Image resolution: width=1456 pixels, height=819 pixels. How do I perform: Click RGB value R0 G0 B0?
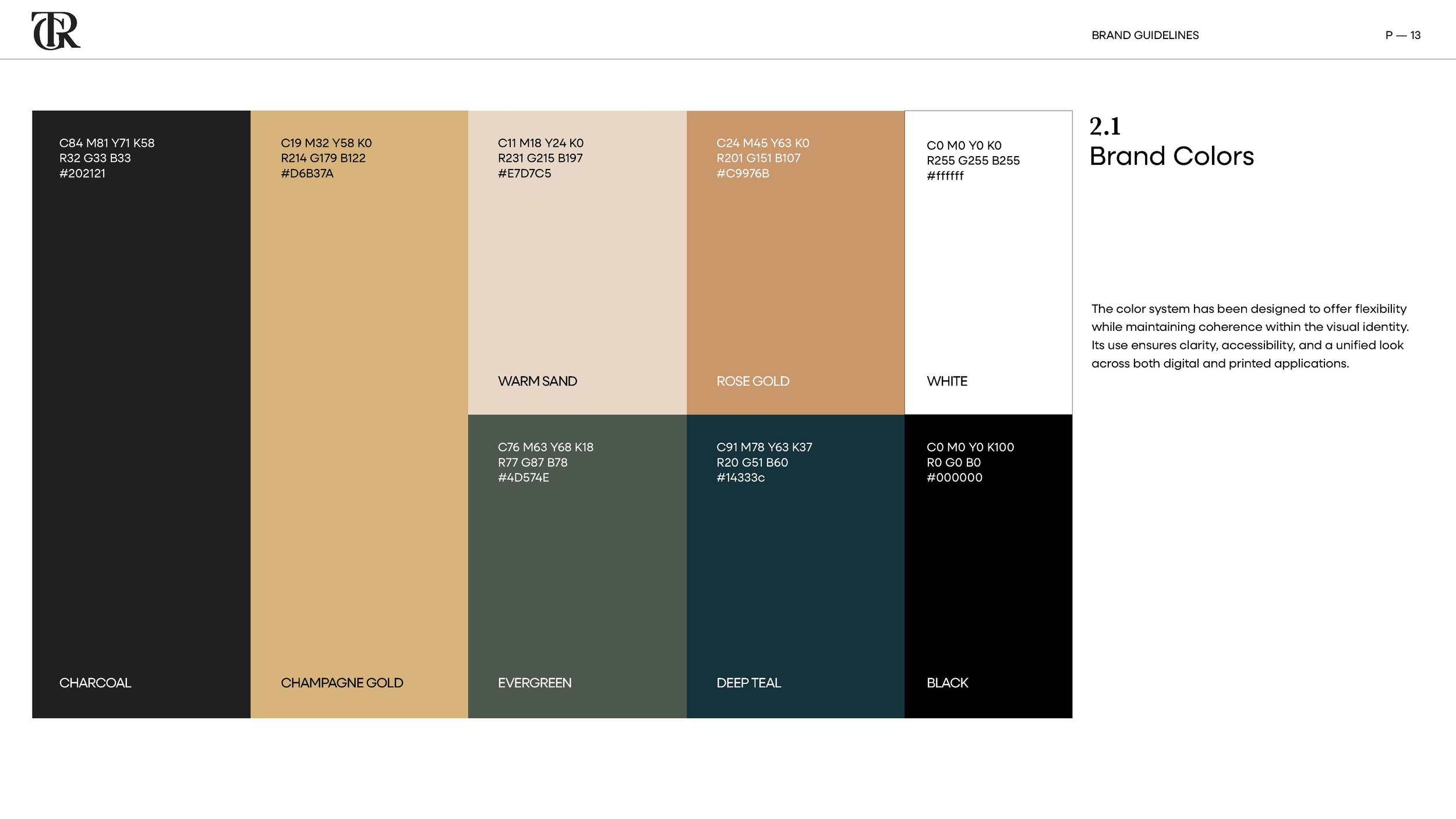(953, 463)
